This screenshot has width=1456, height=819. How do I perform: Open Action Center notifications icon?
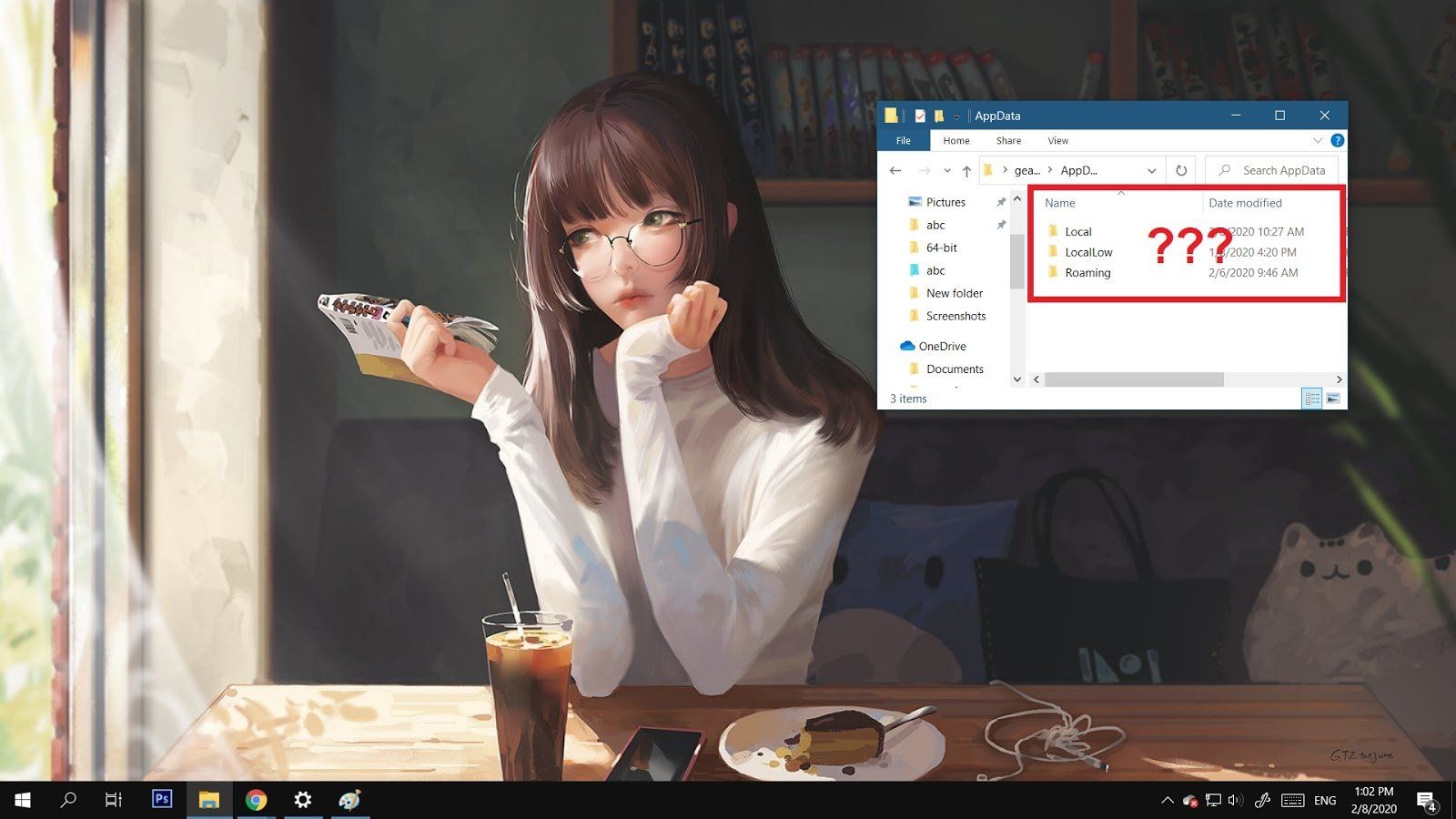(1426, 801)
